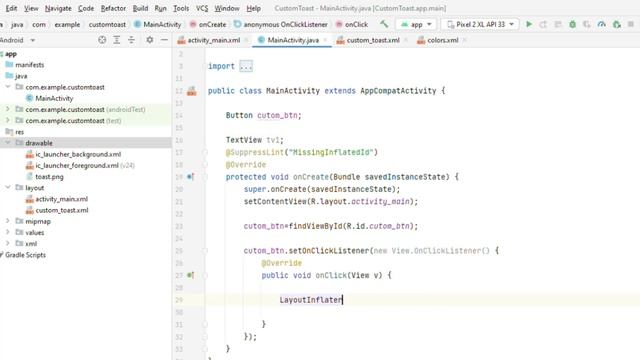Image resolution: width=640 pixels, height=360 pixels.
Task: Click override gutter marker beside onCreate
Action: click(190, 177)
